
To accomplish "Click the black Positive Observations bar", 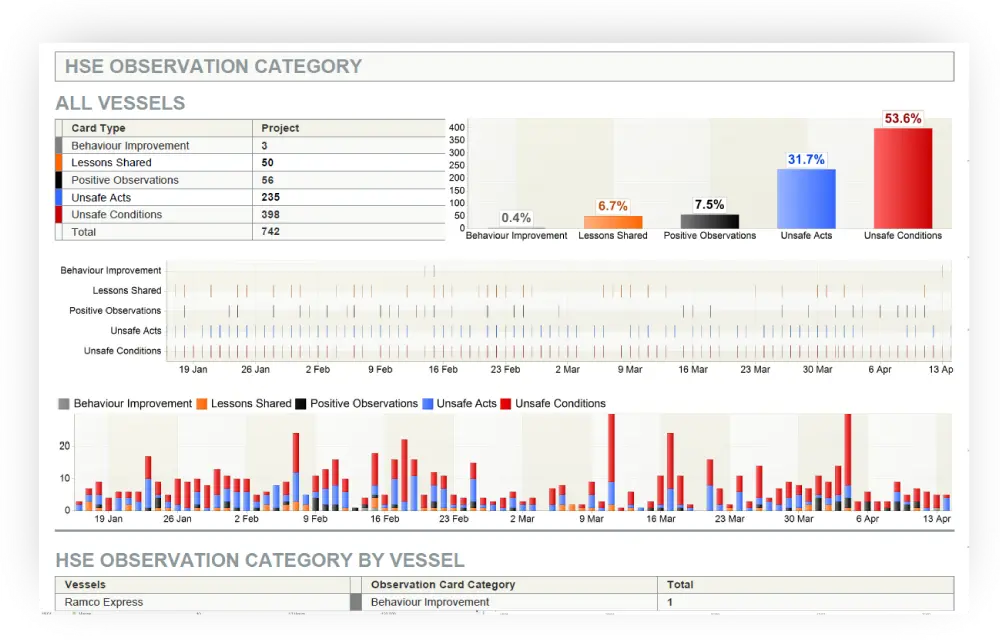I will tap(710, 221).
